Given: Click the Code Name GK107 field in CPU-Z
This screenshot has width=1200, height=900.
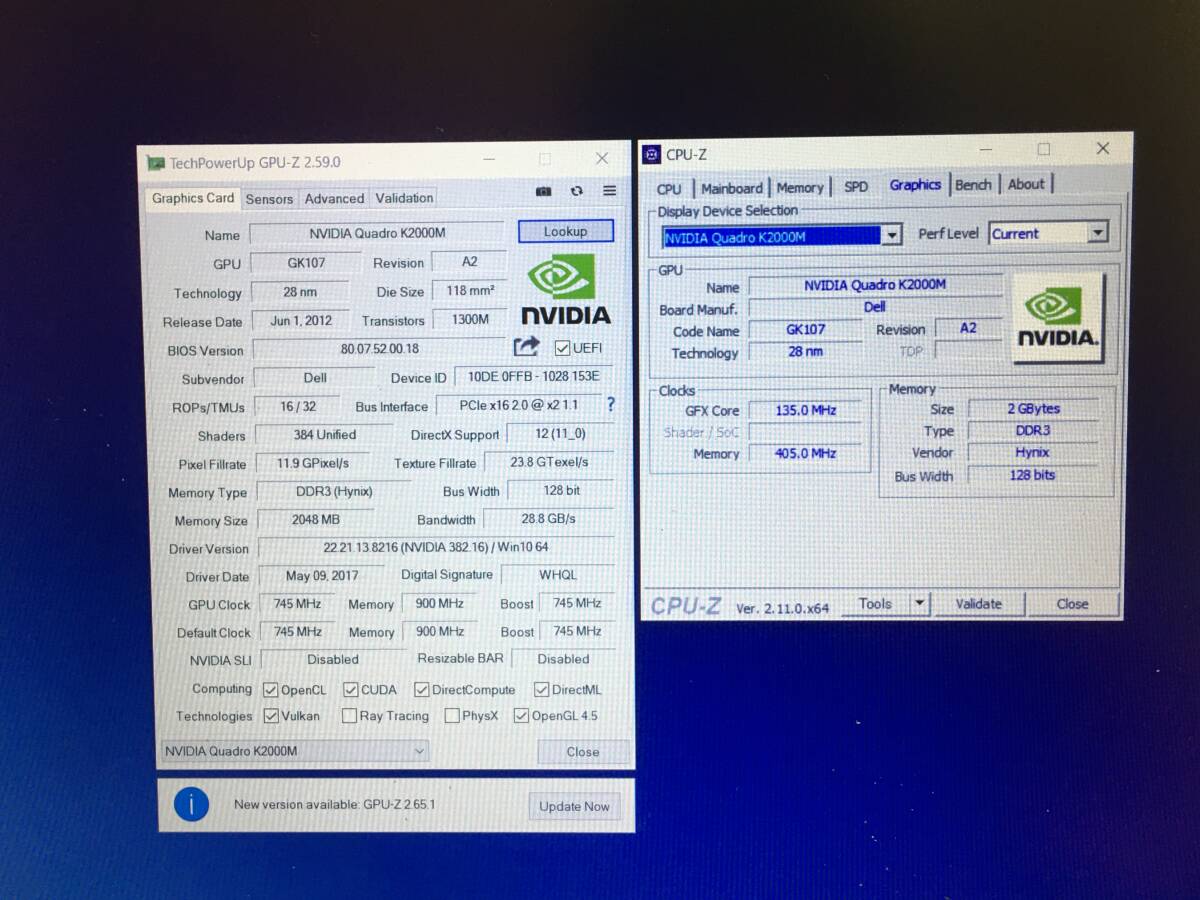Looking at the screenshot, I should (x=805, y=330).
